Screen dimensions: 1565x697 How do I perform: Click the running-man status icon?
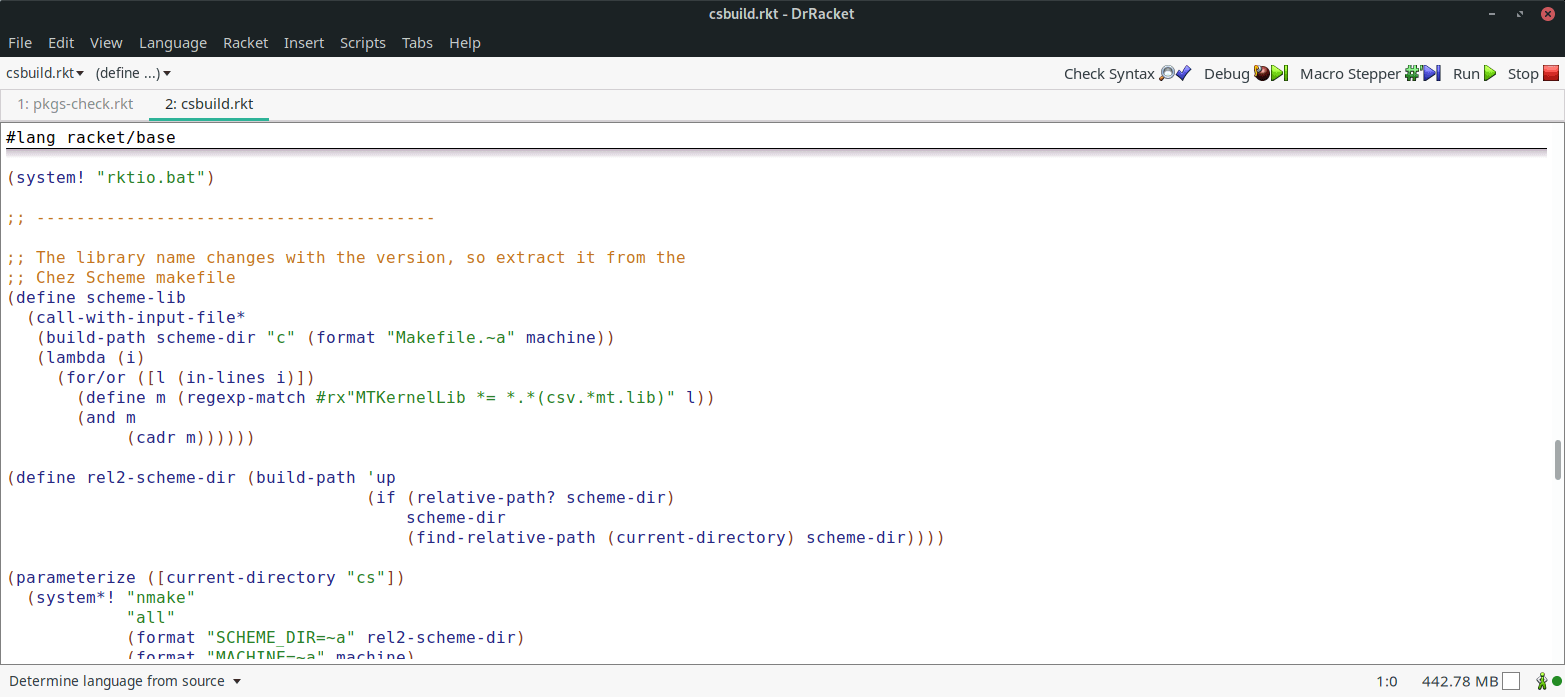1541,681
